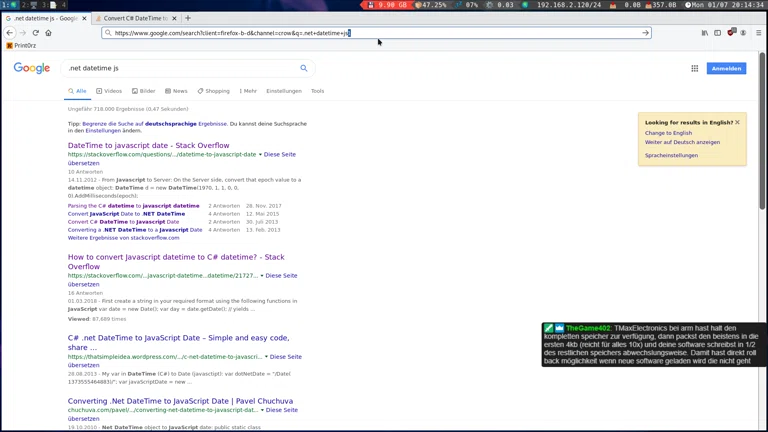The height and width of the screenshot is (432, 768).
Task: Click the Google search input box
Action: (x=181, y=68)
